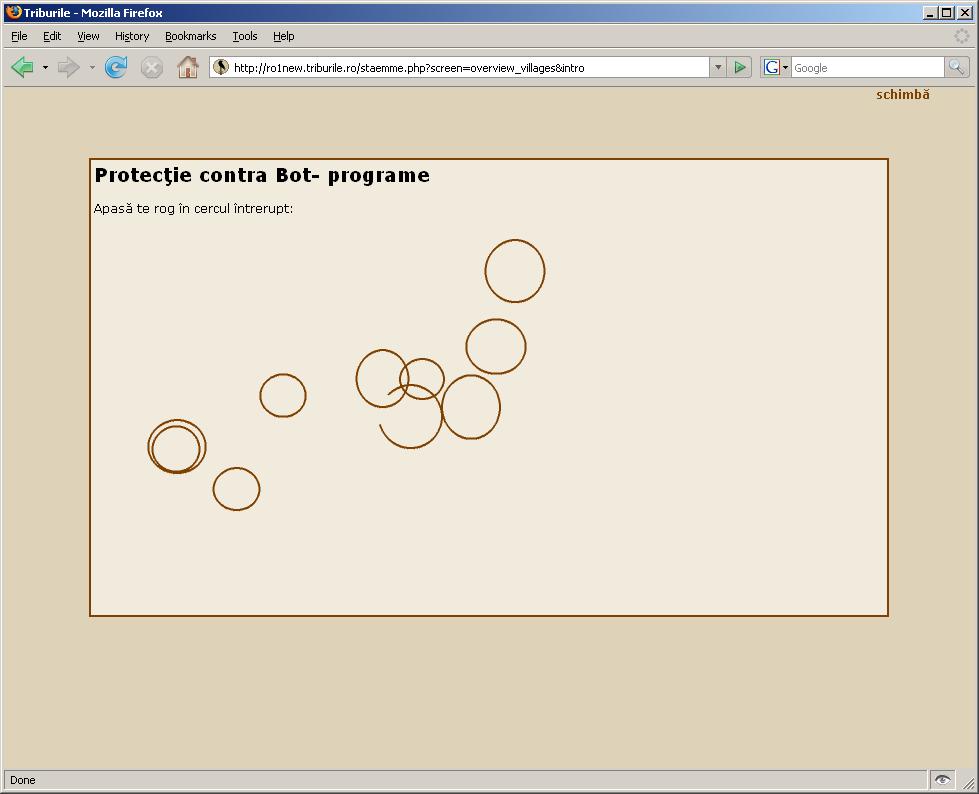
Task: Click the Forward navigation arrow
Action: click(x=68, y=67)
